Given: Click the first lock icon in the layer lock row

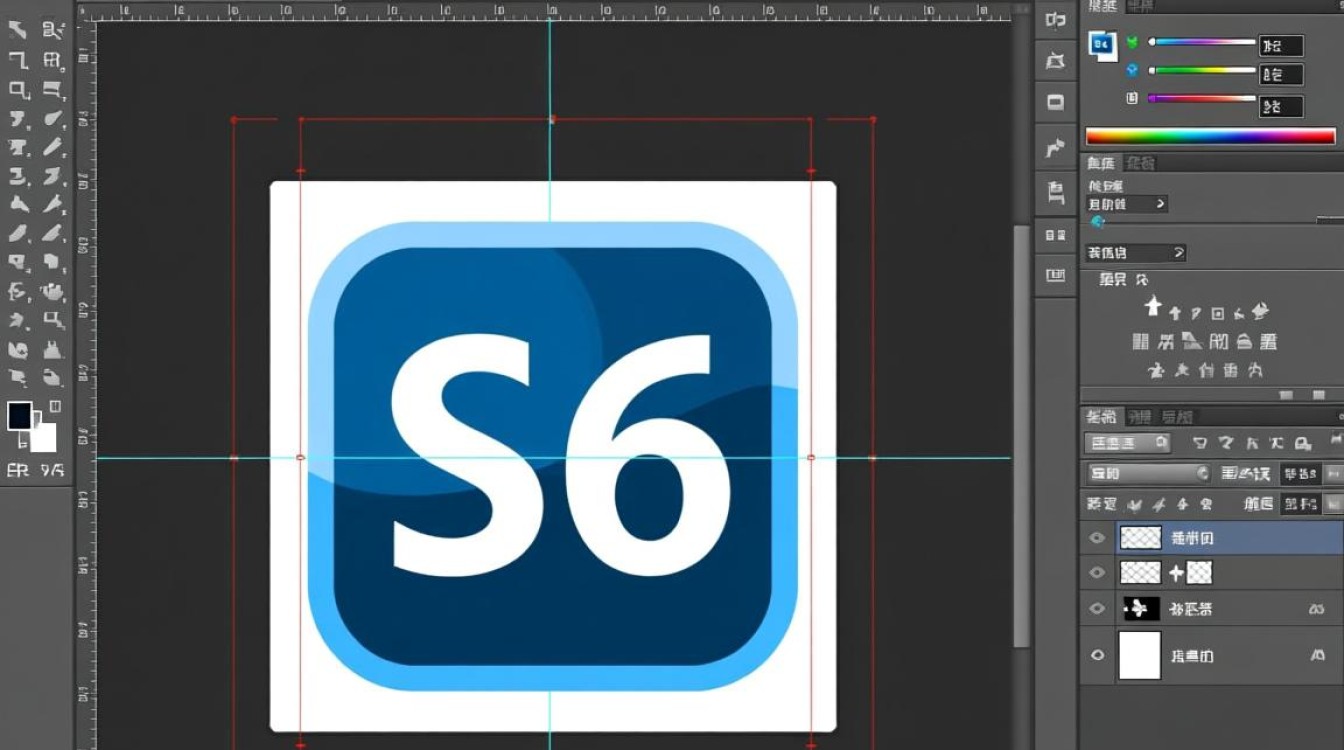Looking at the screenshot, I should pyautogui.click(x=1134, y=505).
